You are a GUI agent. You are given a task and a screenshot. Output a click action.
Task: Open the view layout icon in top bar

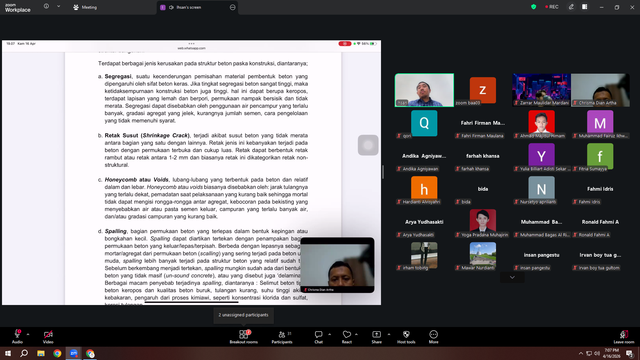click(584, 7)
